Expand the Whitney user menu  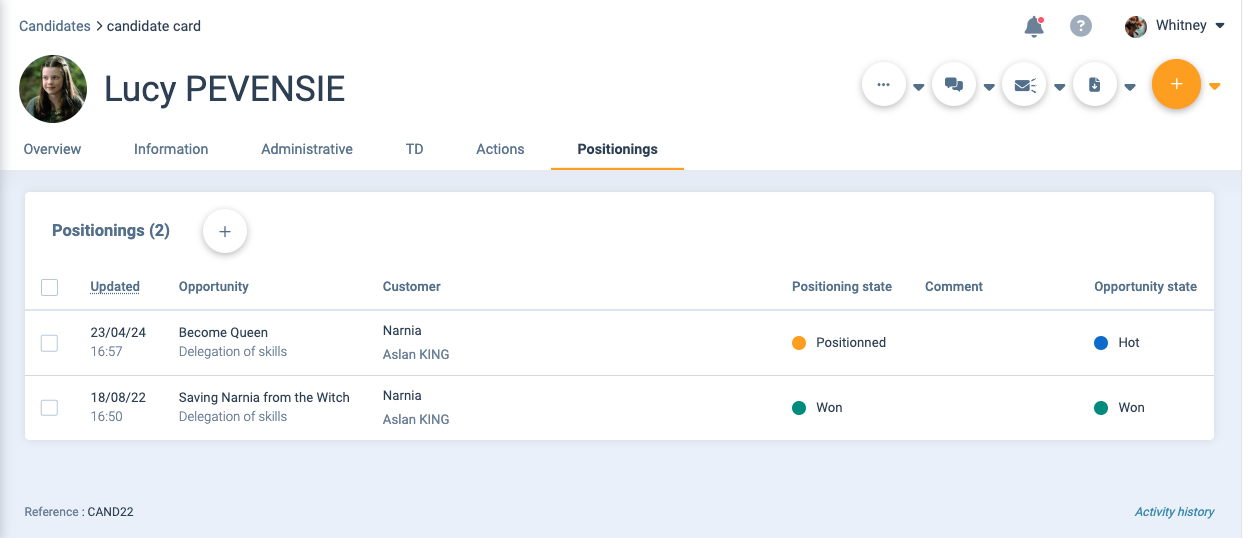tap(1219, 26)
